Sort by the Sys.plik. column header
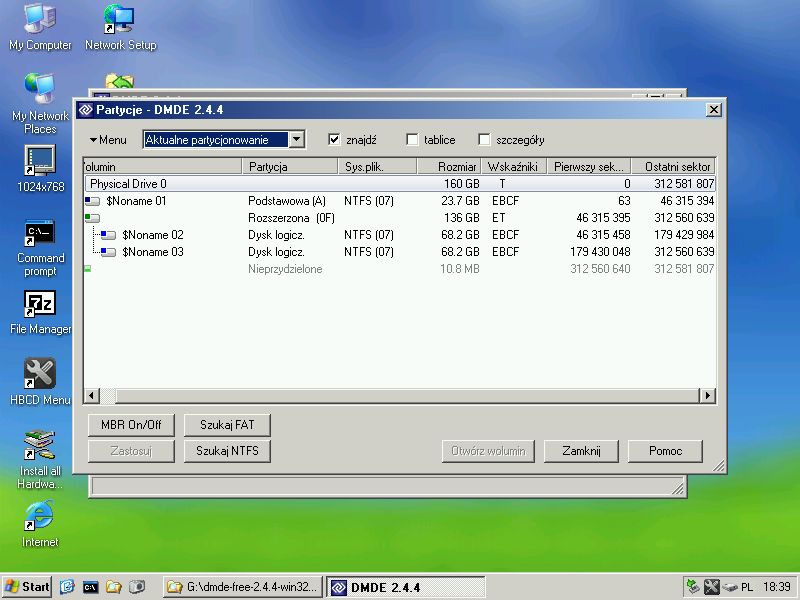Screen dimensions: 800x600 coord(377,167)
